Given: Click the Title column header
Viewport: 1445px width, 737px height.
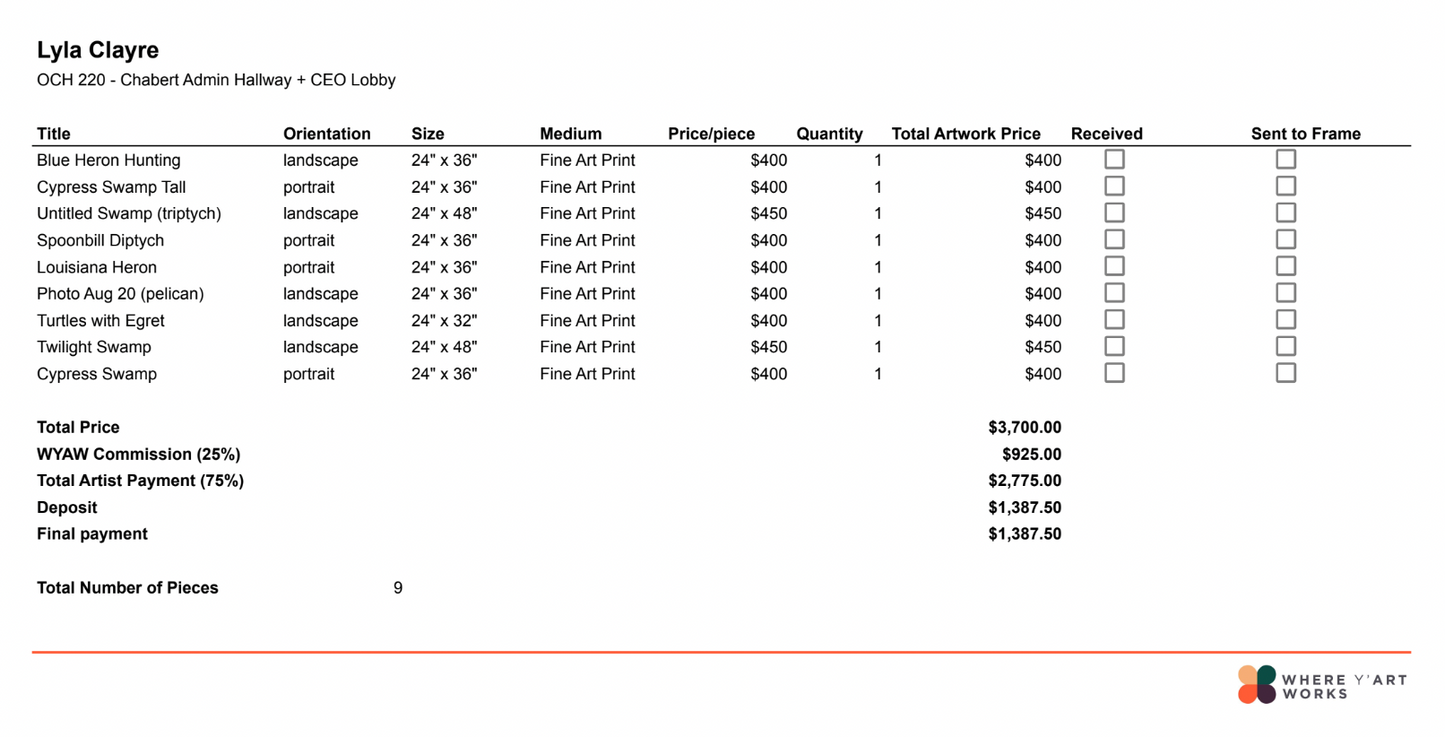Looking at the screenshot, I should point(54,133).
